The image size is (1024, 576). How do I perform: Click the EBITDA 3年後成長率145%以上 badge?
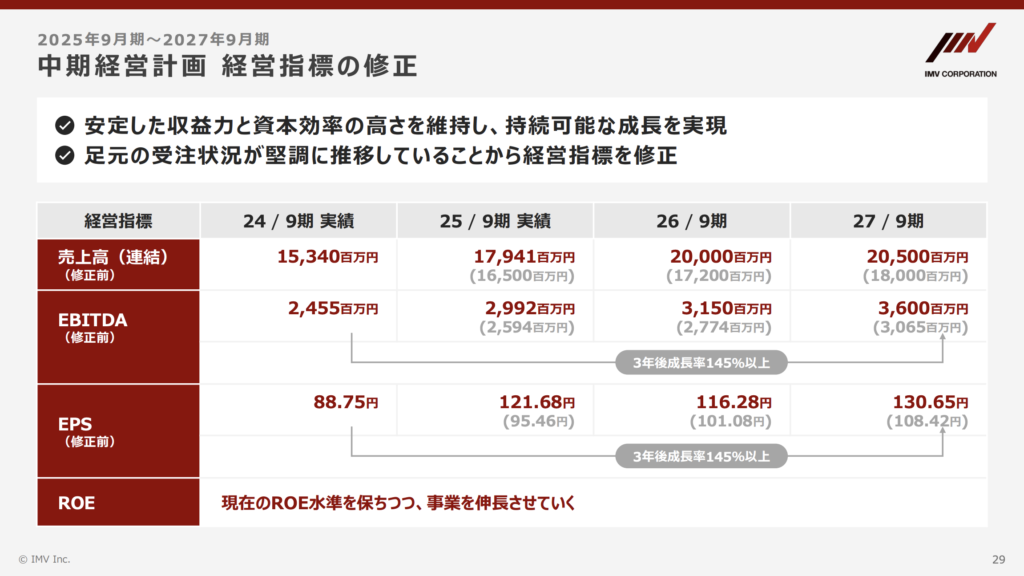(x=701, y=362)
